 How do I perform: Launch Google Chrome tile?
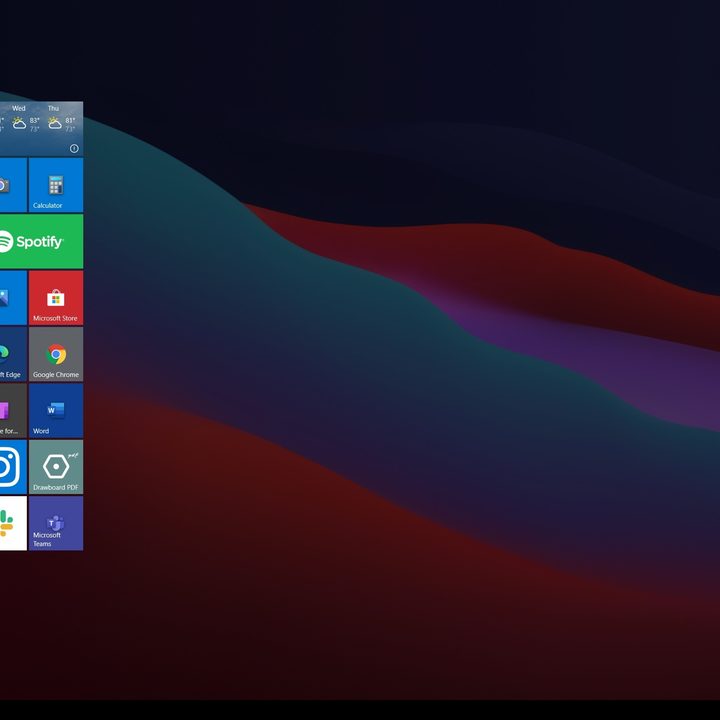point(56,354)
